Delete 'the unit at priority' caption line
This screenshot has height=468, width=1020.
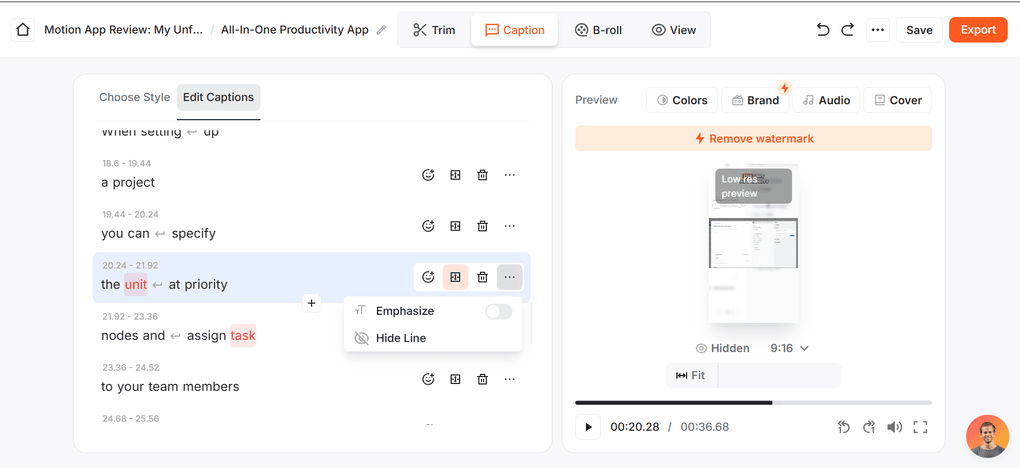pos(483,277)
